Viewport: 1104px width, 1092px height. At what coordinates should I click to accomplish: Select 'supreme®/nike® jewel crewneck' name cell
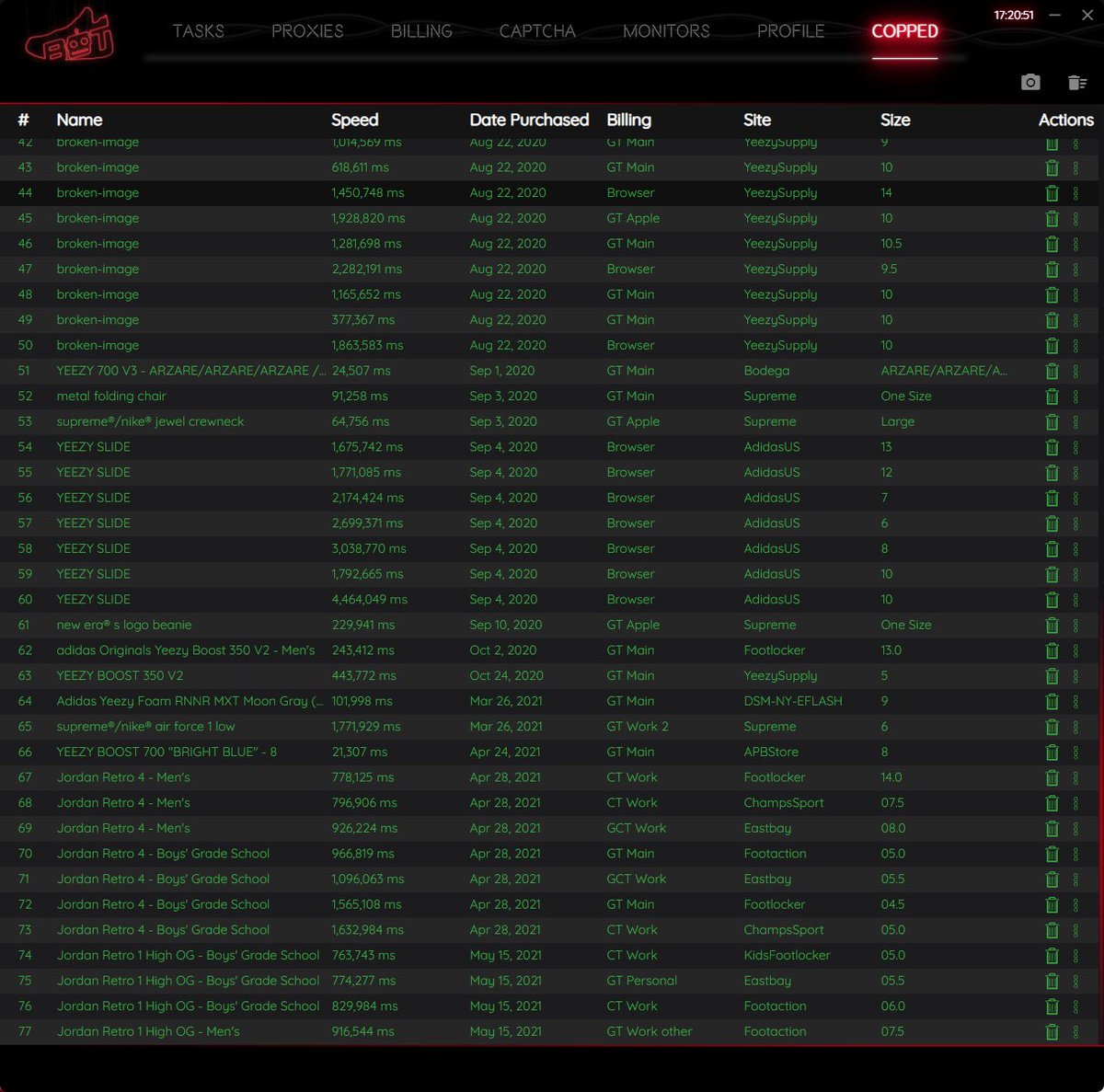150,421
